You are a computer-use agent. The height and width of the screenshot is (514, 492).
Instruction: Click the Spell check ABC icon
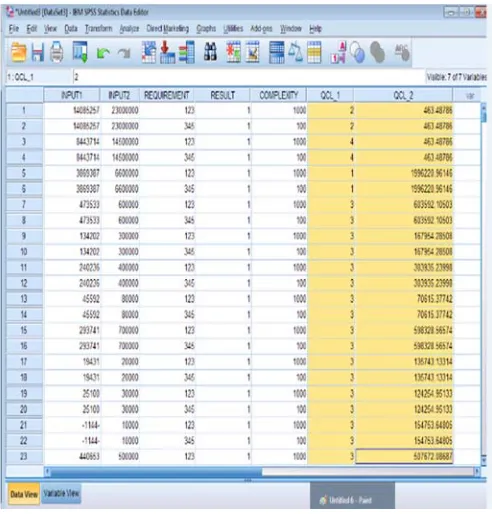(x=402, y=53)
